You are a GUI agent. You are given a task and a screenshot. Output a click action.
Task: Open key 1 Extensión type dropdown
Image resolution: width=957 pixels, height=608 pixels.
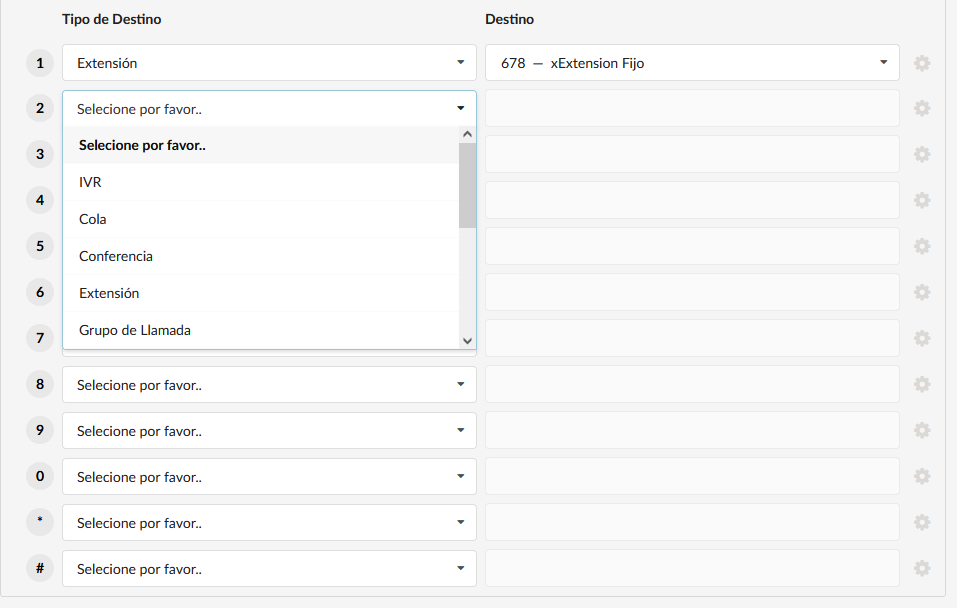tap(269, 63)
